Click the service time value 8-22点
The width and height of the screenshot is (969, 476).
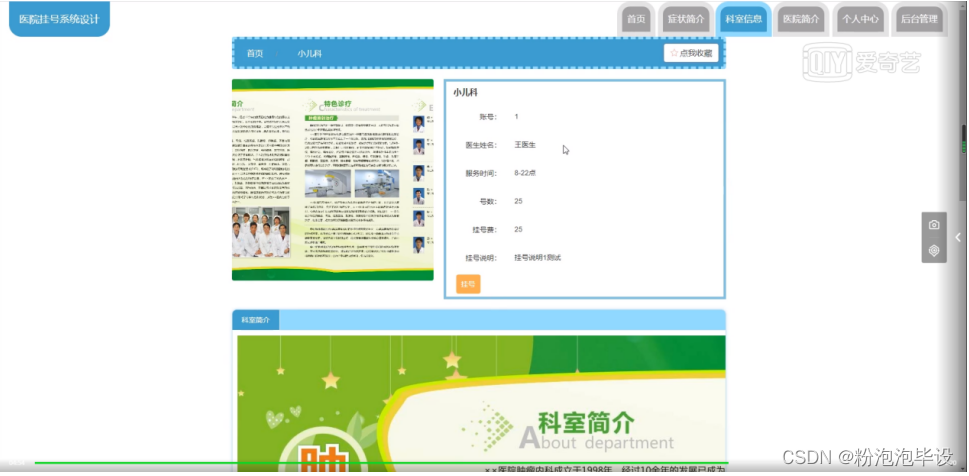coord(525,173)
